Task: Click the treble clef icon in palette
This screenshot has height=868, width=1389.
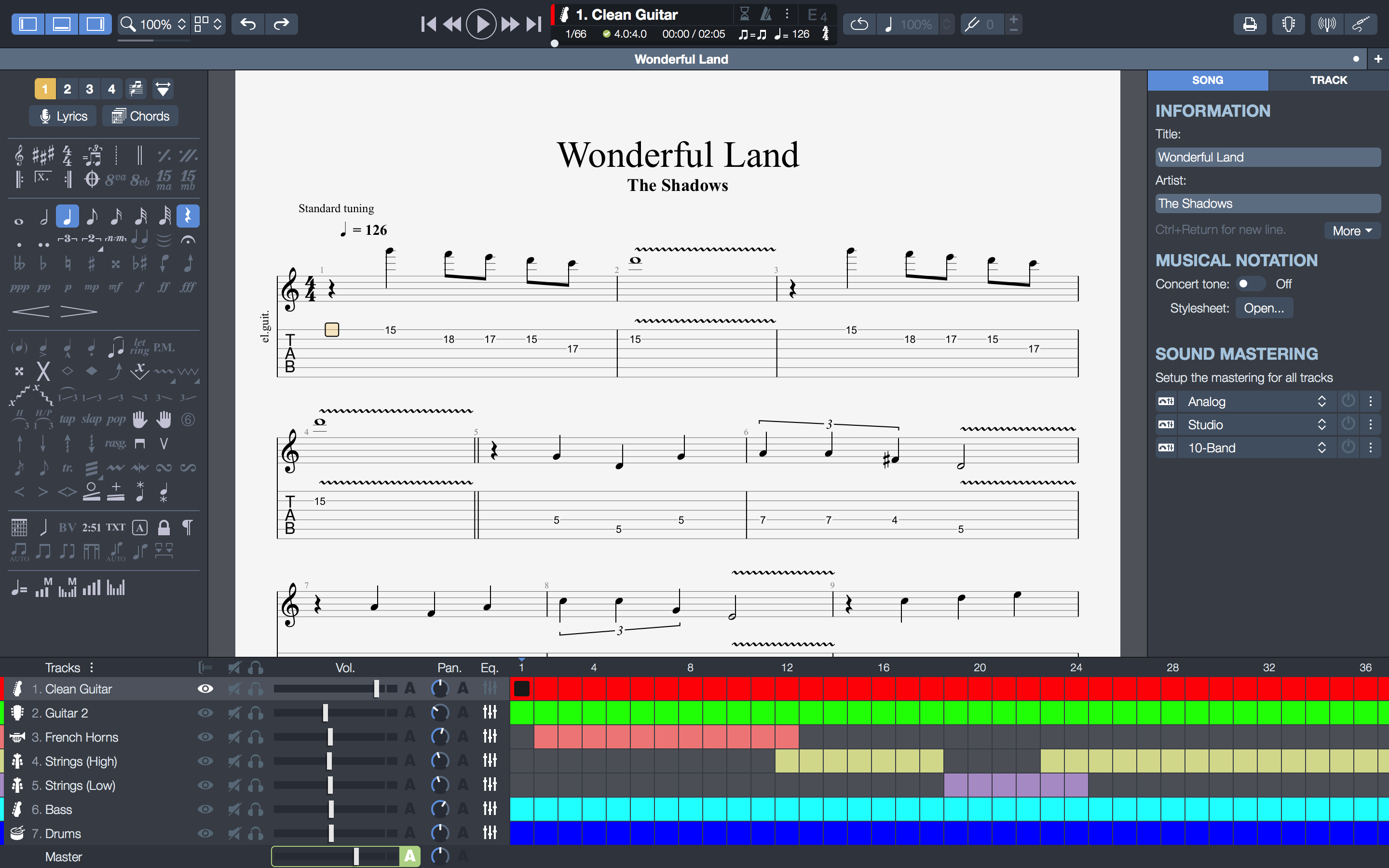Action: pos(19,155)
